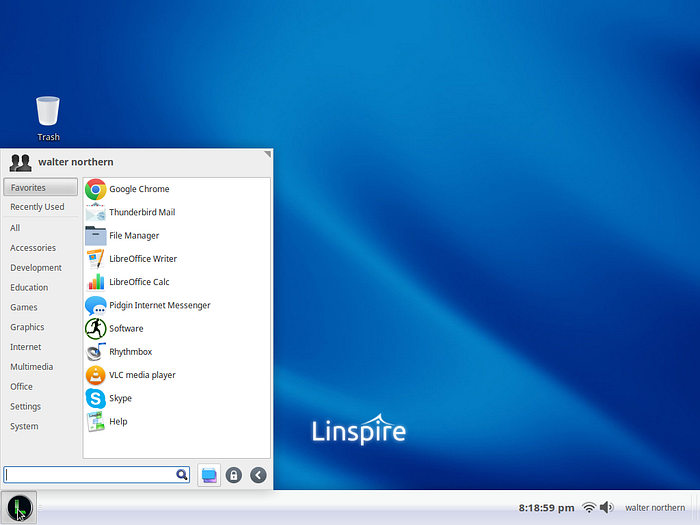Click the Trash icon on desktop
This screenshot has width=700, height=525.
48,111
